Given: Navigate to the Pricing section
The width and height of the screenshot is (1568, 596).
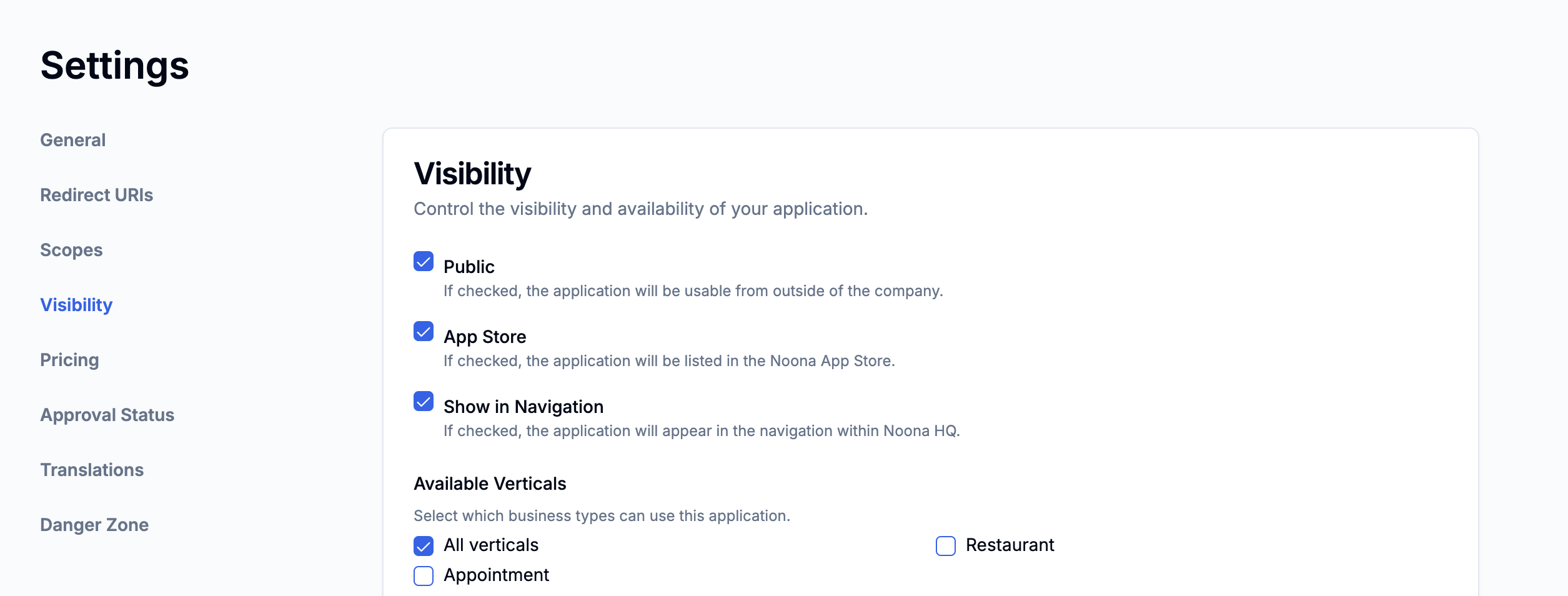Looking at the screenshot, I should pos(69,360).
